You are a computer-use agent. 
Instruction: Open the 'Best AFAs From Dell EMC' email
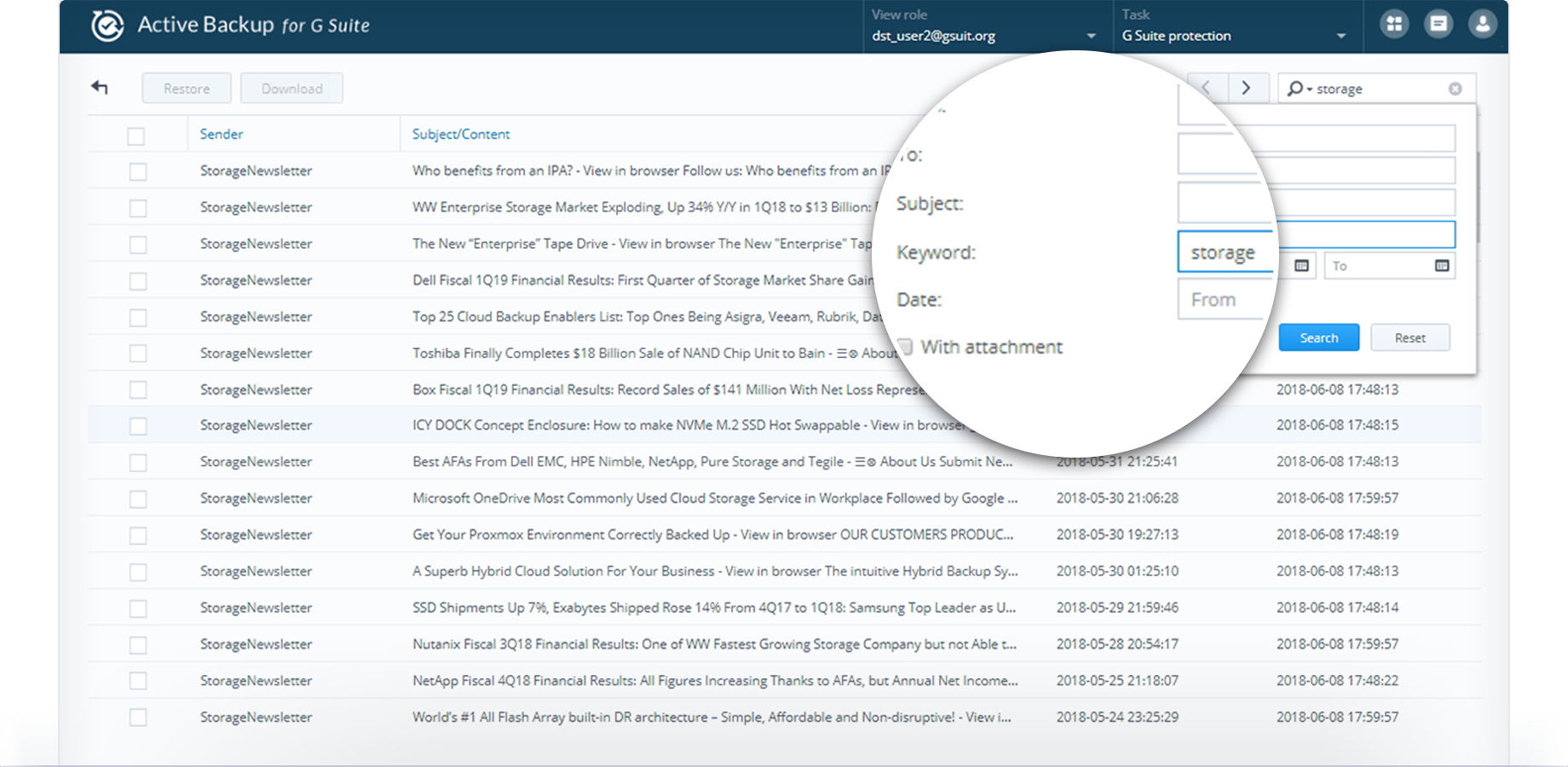coord(712,461)
